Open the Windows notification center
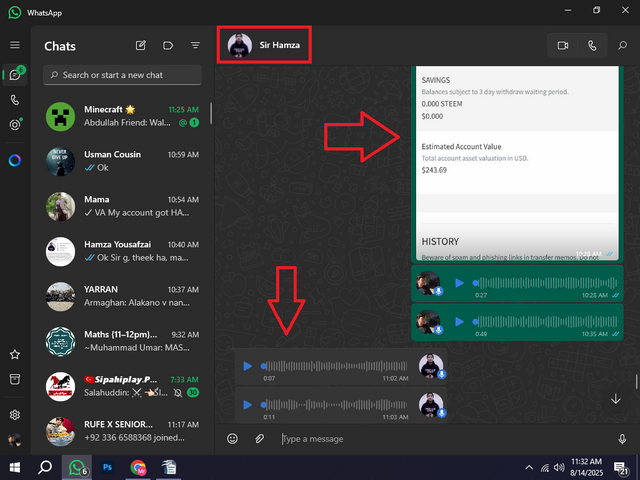This screenshot has width=640, height=480. click(621, 468)
